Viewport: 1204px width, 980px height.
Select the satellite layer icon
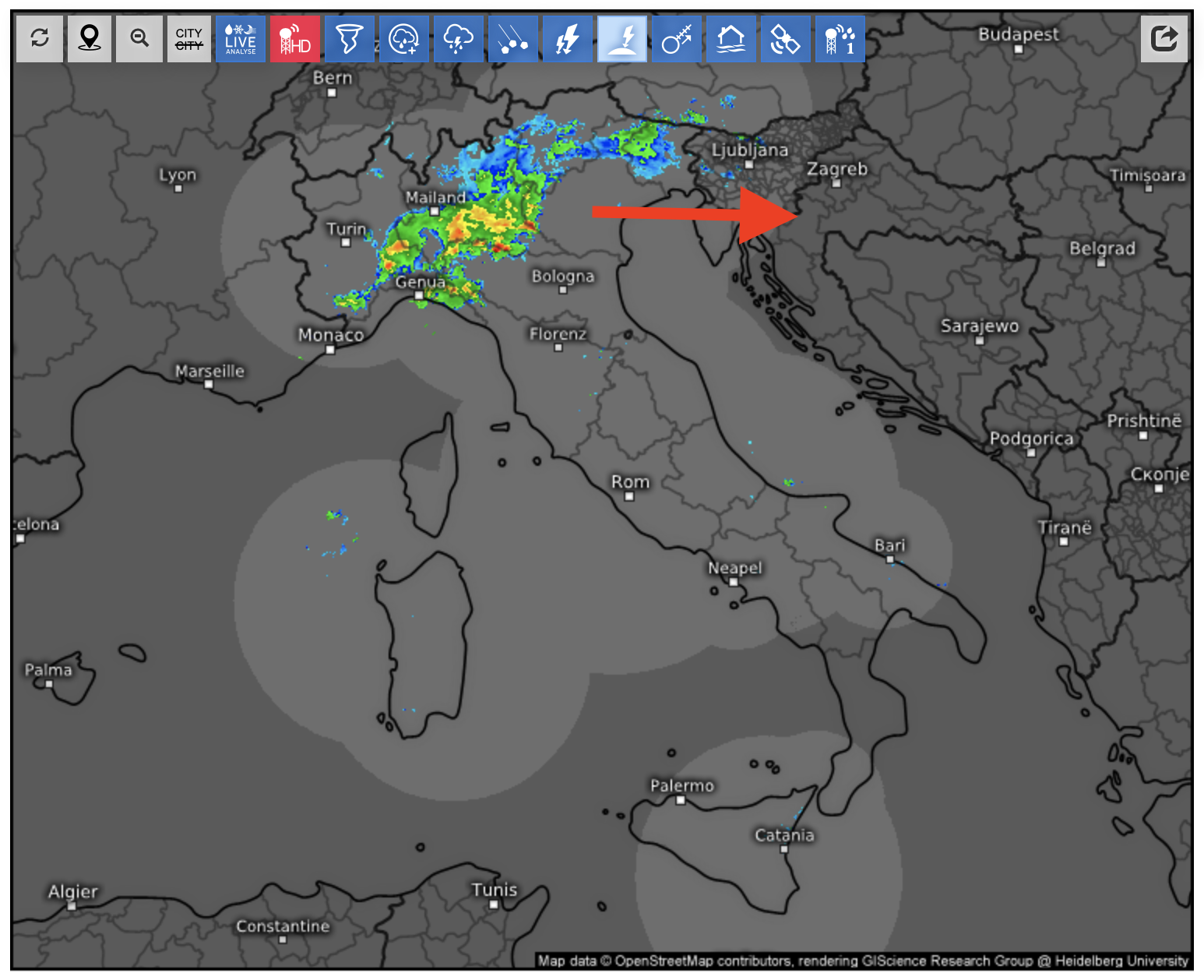click(786, 38)
